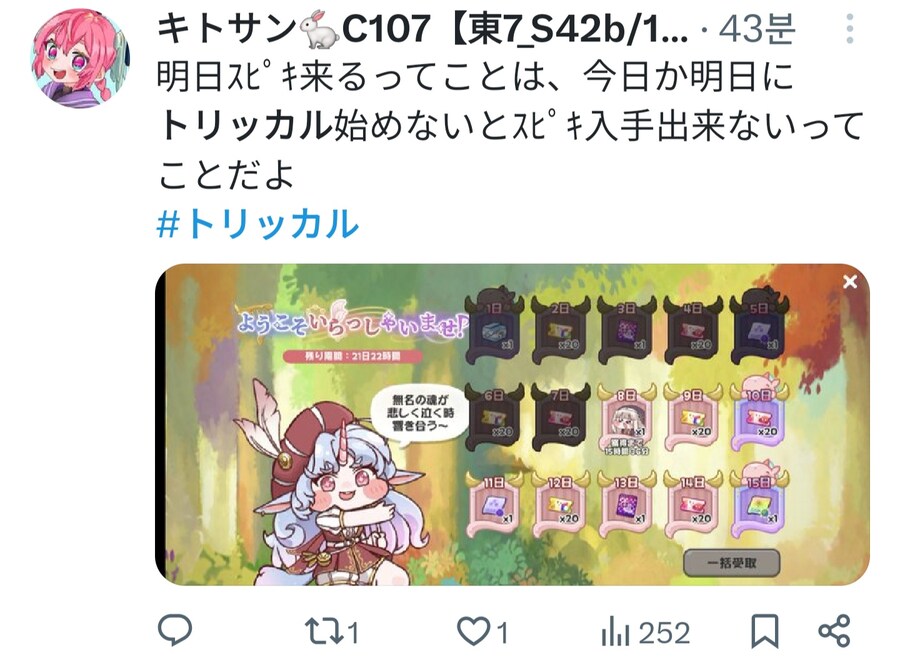Close the login bonus popup with X
The width and height of the screenshot is (900, 668).
[x=850, y=282]
